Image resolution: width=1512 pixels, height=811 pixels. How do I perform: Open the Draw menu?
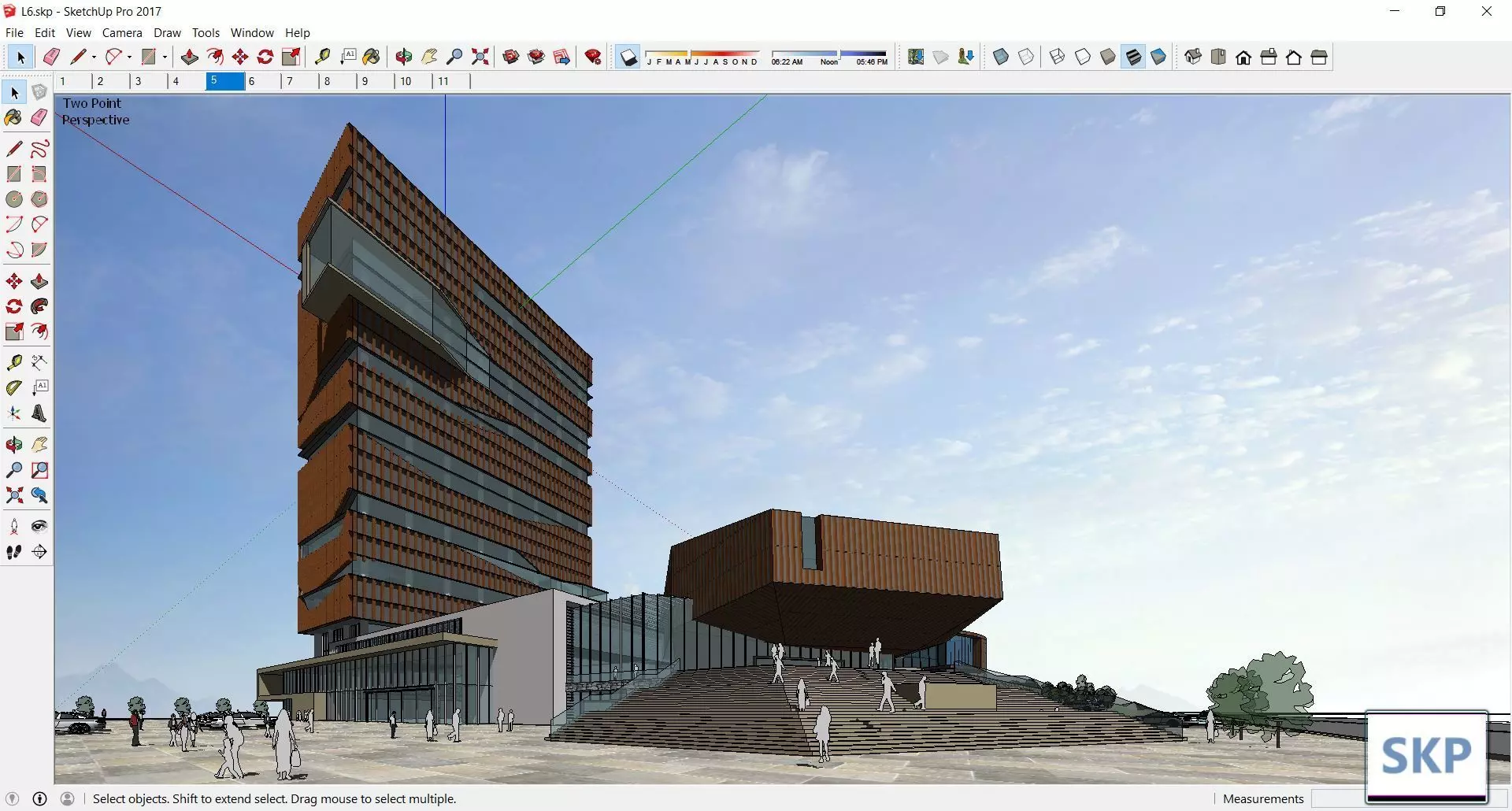167,32
